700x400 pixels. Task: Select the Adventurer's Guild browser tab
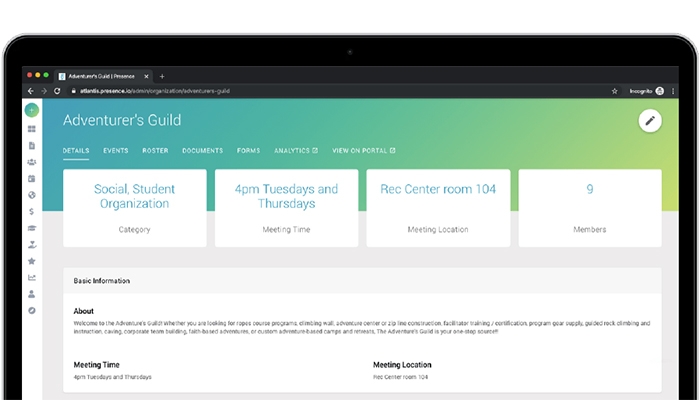coord(104,76)
